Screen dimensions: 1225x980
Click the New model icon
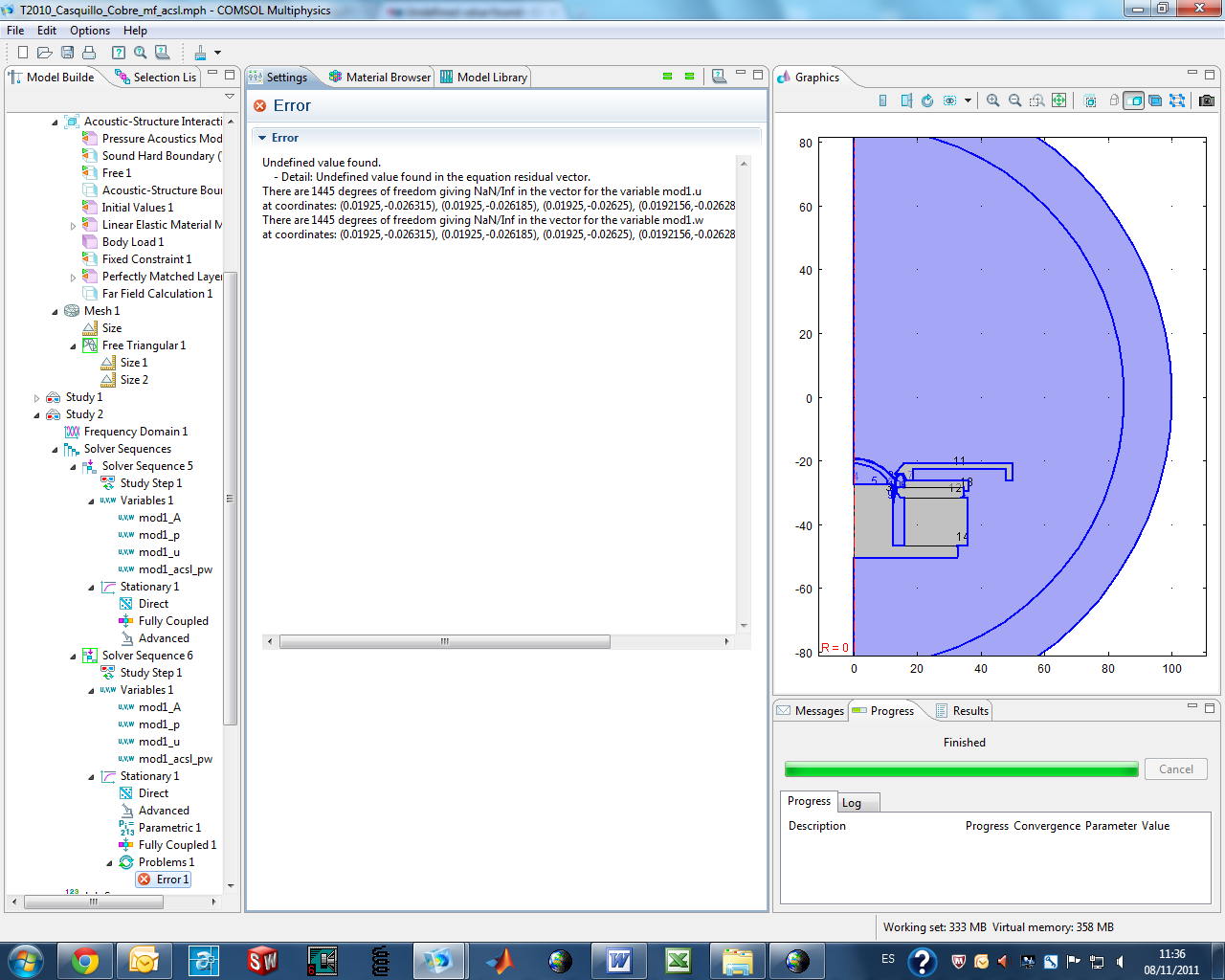pyautogui.click(x=23, y=53)
